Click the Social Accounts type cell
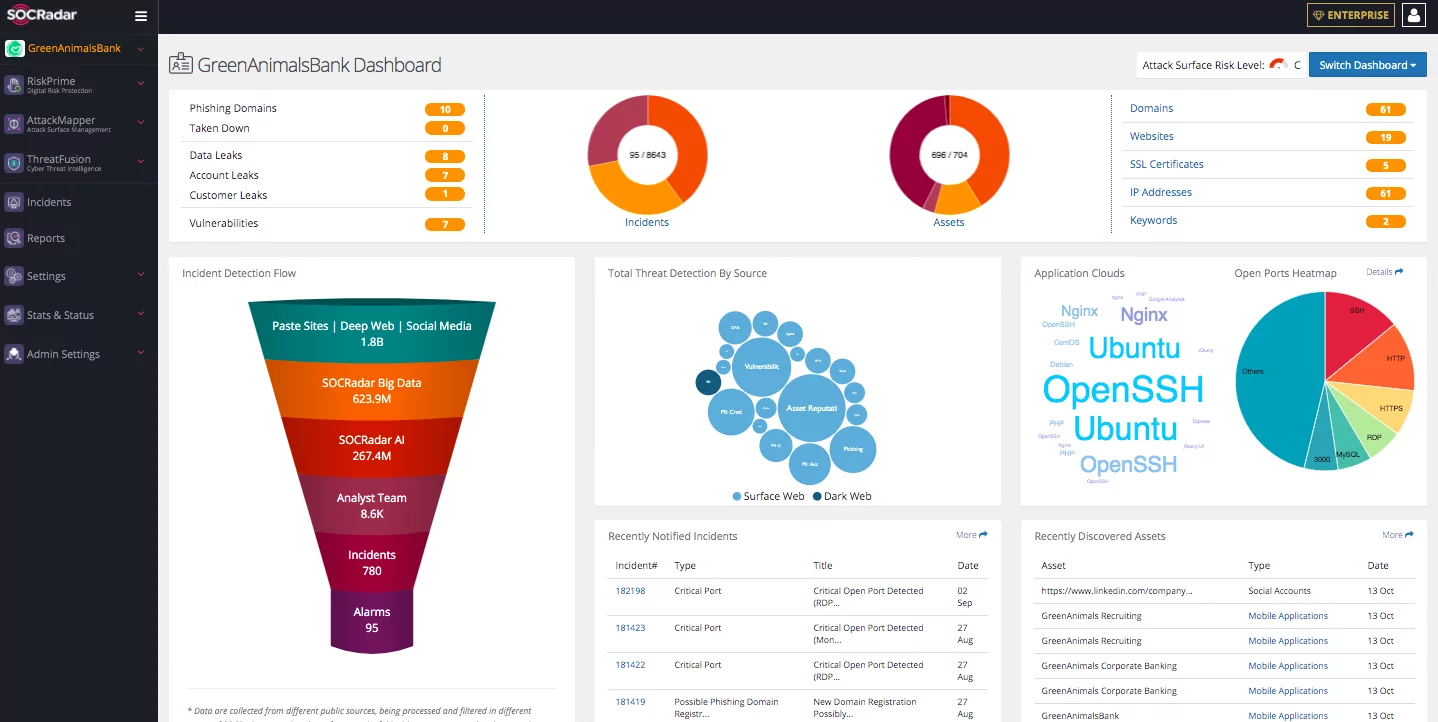Image resolution: width=1438 pixels, height=722 pixels. tap(1279, 591)
